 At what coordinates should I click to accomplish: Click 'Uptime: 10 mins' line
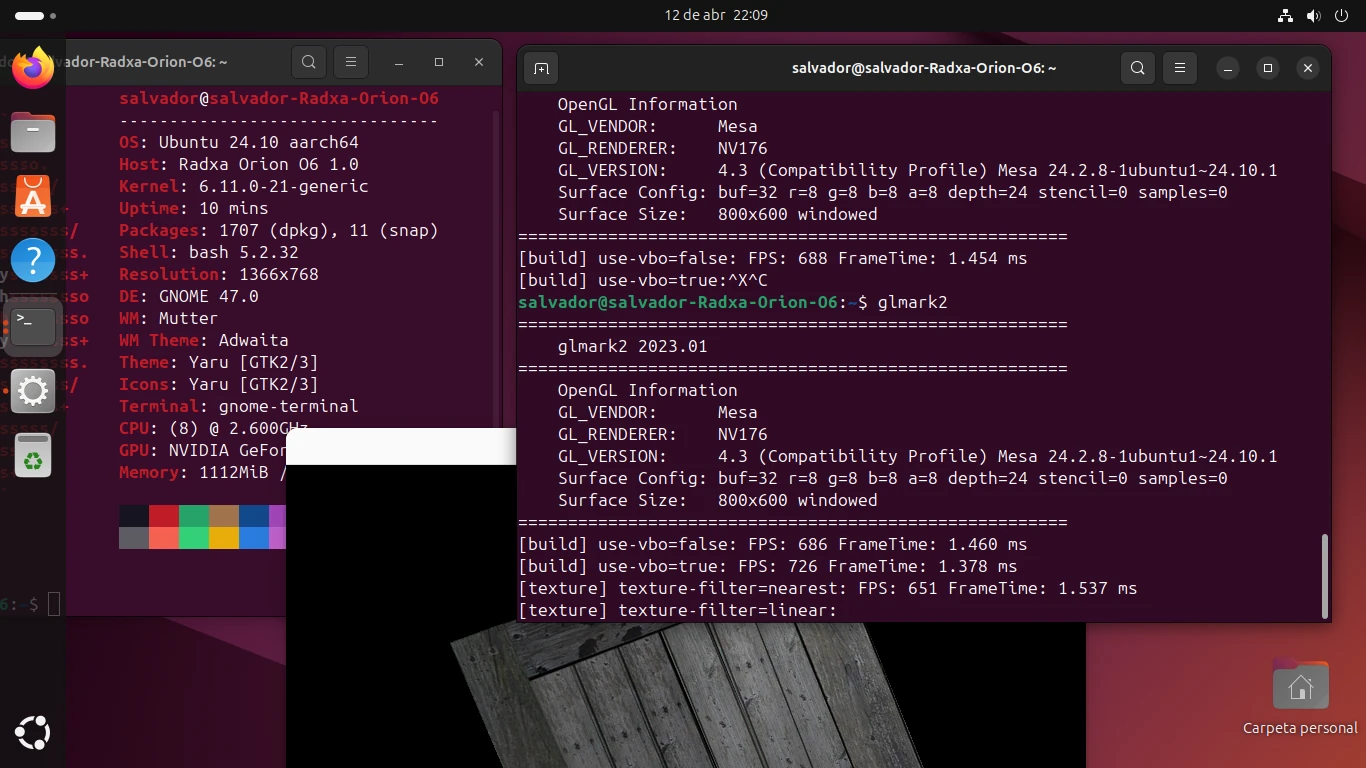pos(193,208)
